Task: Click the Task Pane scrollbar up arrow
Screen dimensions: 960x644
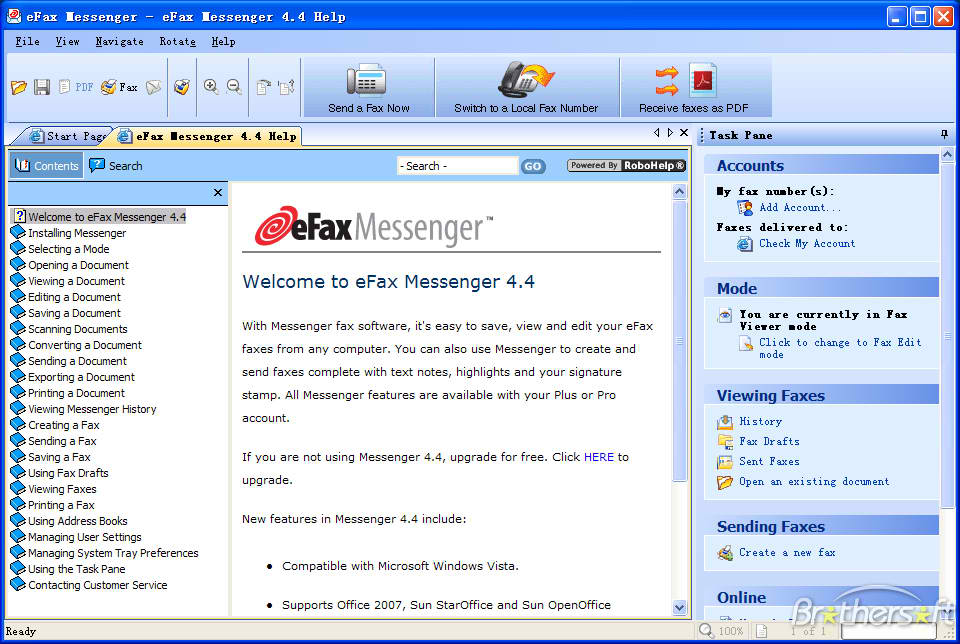Action: pyautogui.click(x=947, y=154)
